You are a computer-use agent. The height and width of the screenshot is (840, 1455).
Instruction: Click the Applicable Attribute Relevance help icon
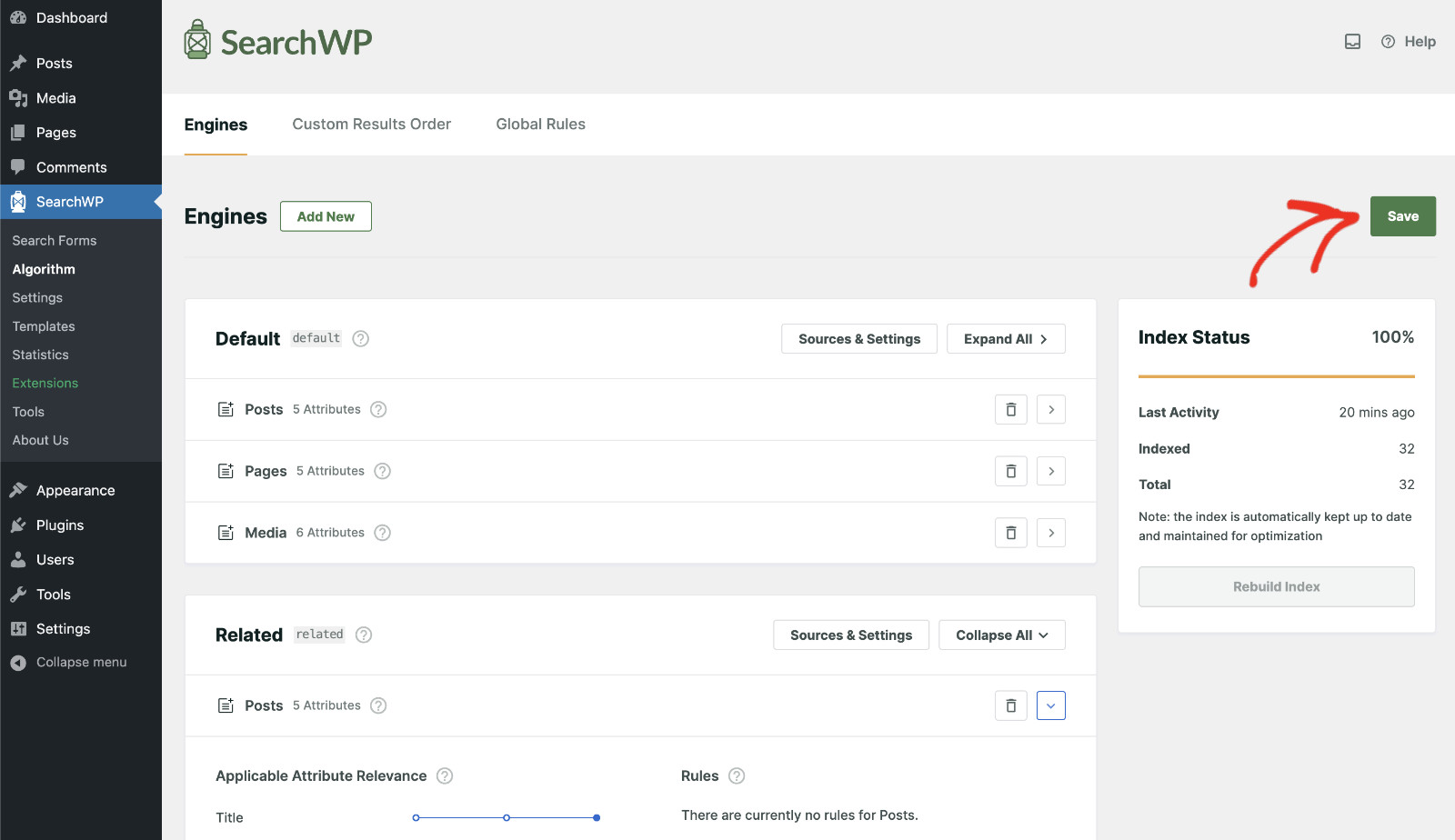445,775
